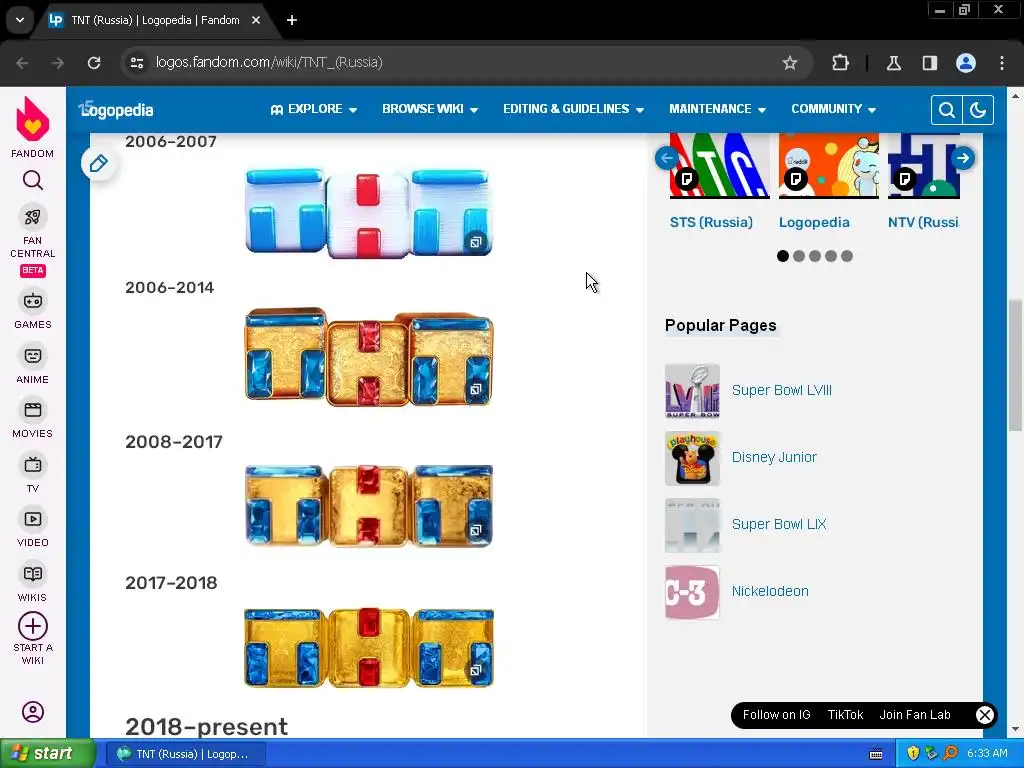Open Chrome profile avatar icon
Viewport: 1024px width, 768px height.
[x=966, y=63]
